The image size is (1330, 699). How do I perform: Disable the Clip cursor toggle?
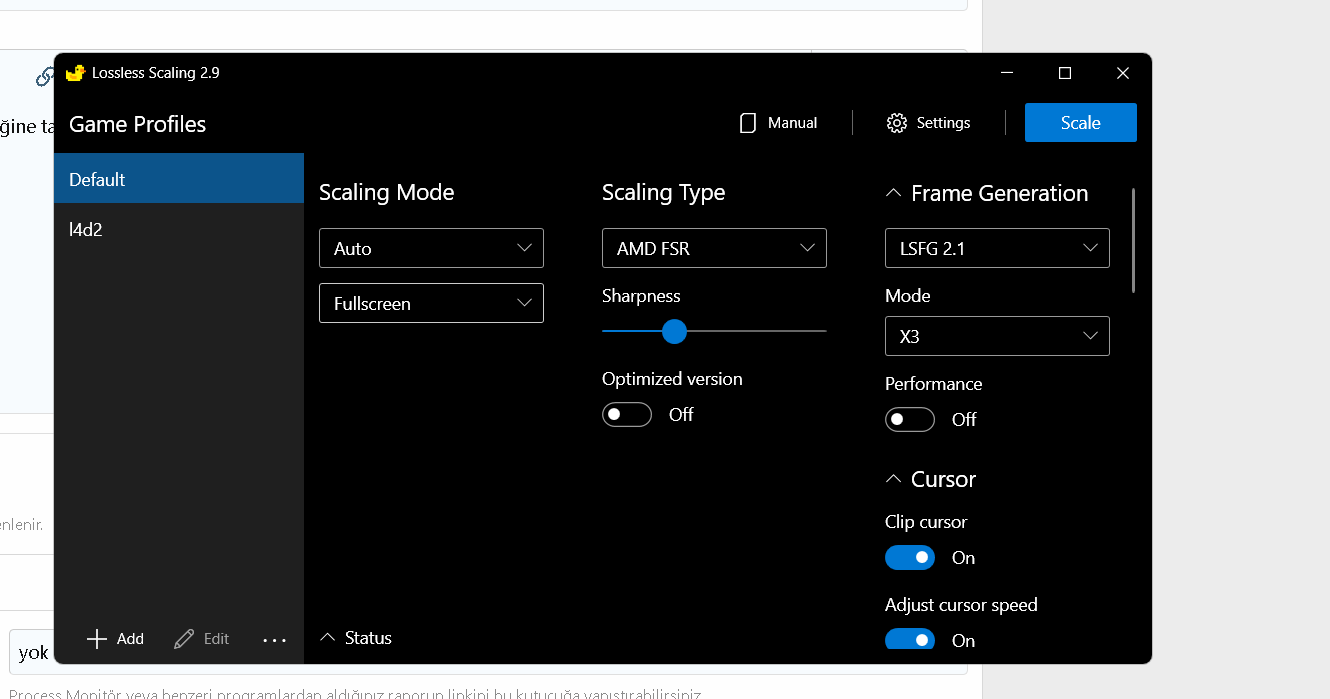(910, 558)
